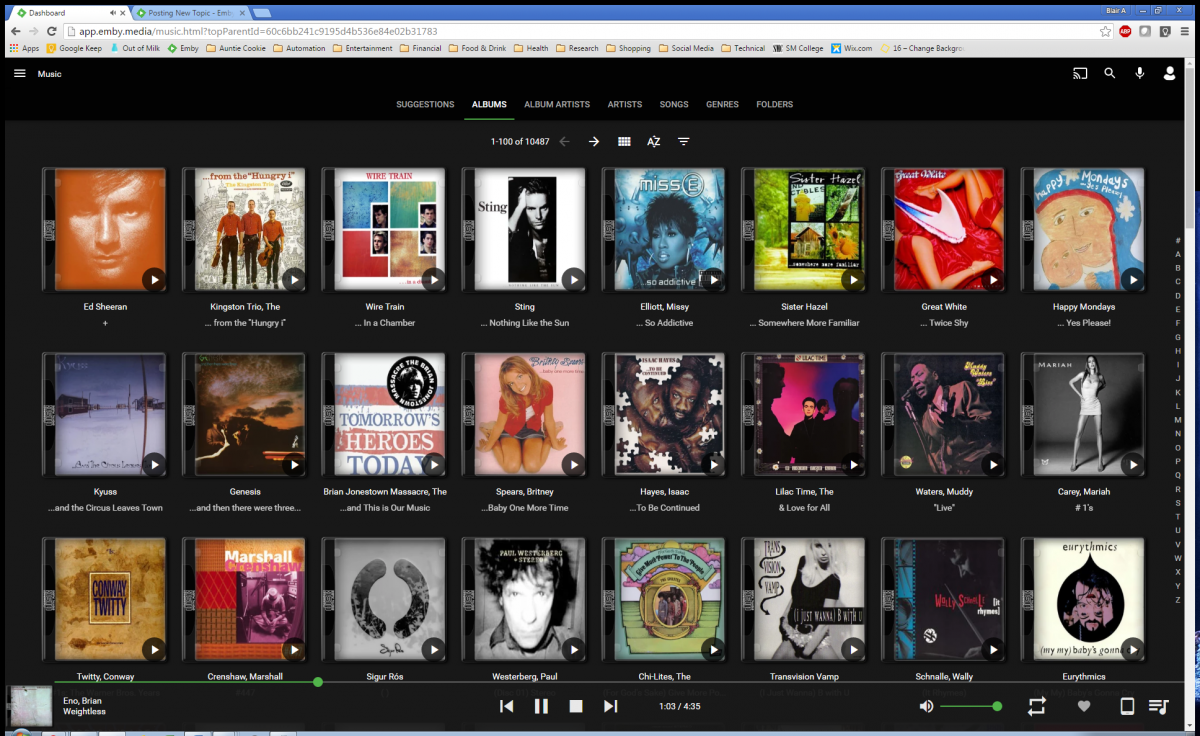1200x736 pixels.
Task: Open the A-Z sort order menu
Action: click(653, 142)
